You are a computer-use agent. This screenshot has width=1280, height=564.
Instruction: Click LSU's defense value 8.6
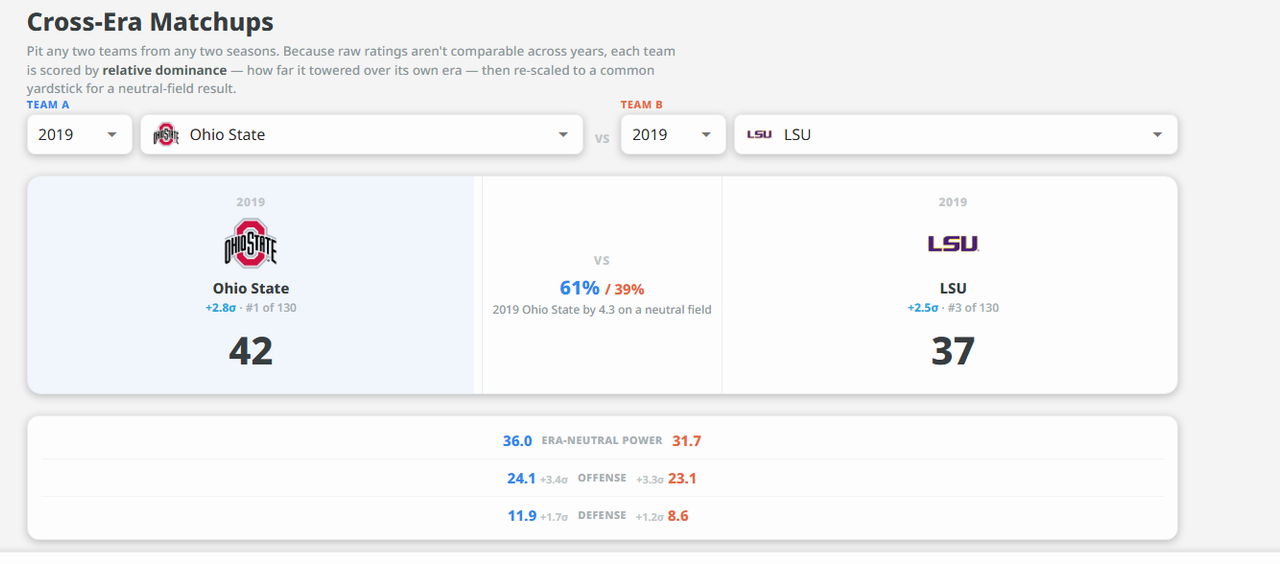click(678, 516)
